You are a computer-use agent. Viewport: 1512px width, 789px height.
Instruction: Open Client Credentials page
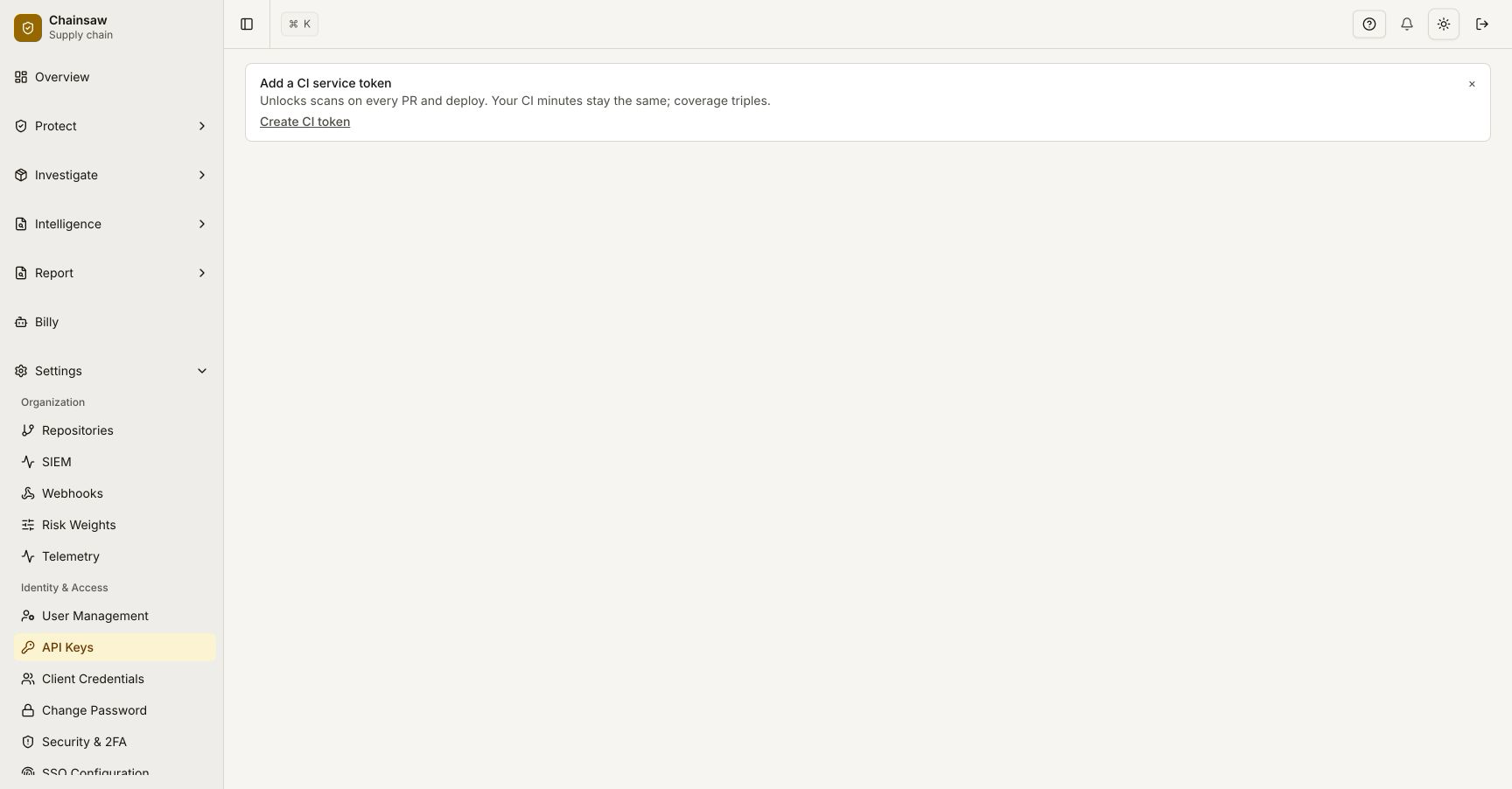tap(115, 679)
